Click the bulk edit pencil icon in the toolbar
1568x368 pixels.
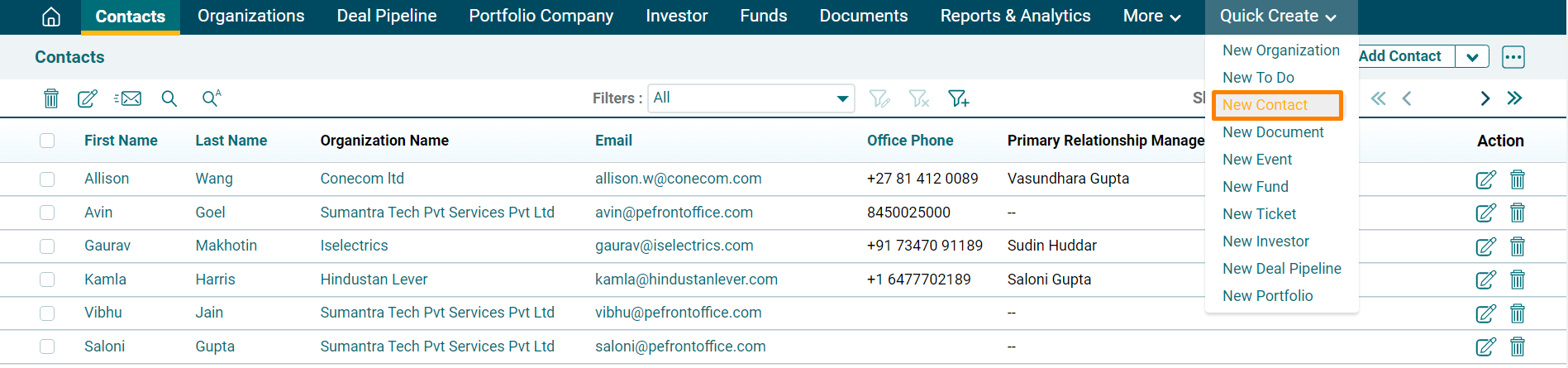click(87, 98)
